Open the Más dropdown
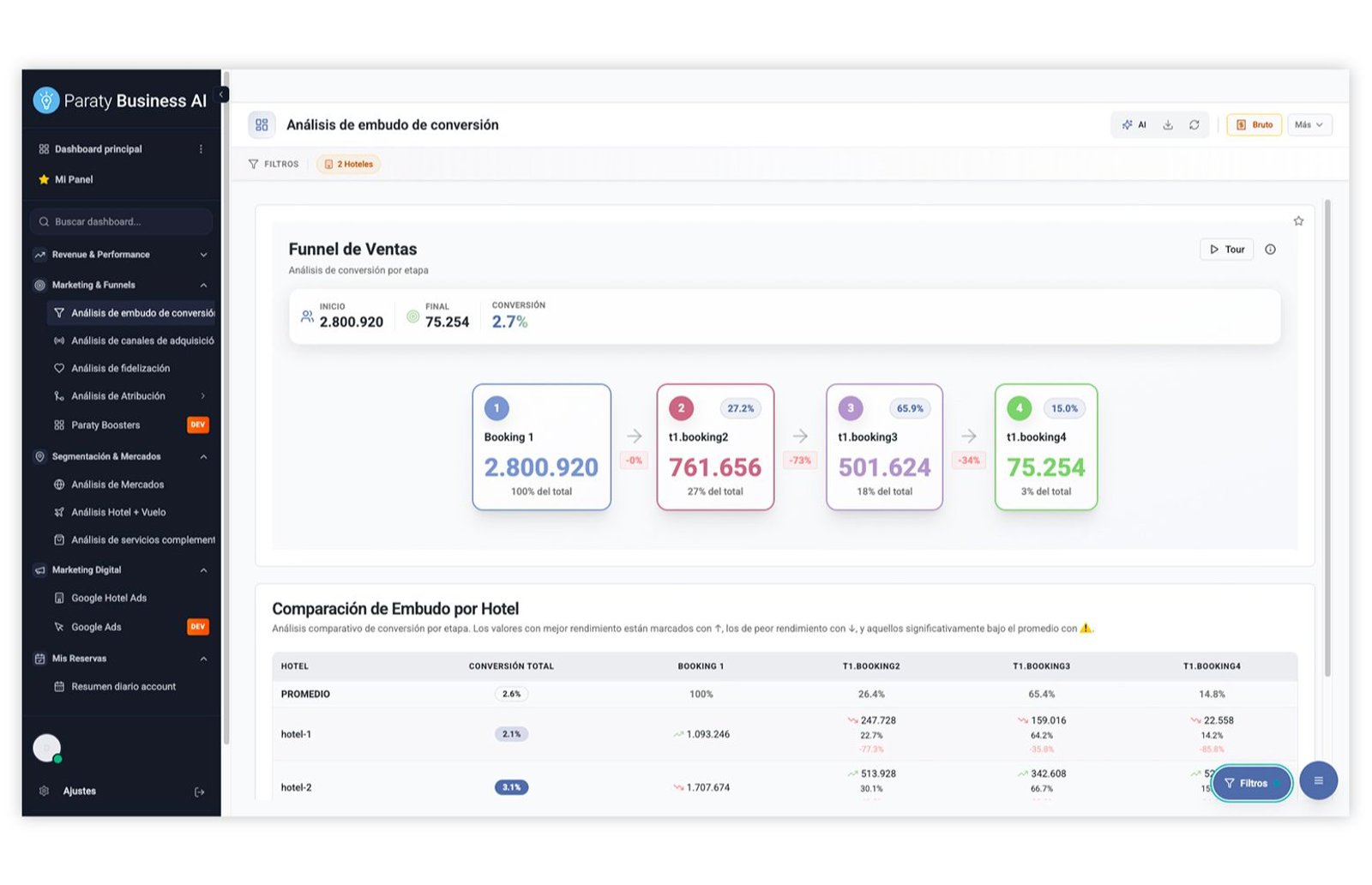 tap(1309, 124)
